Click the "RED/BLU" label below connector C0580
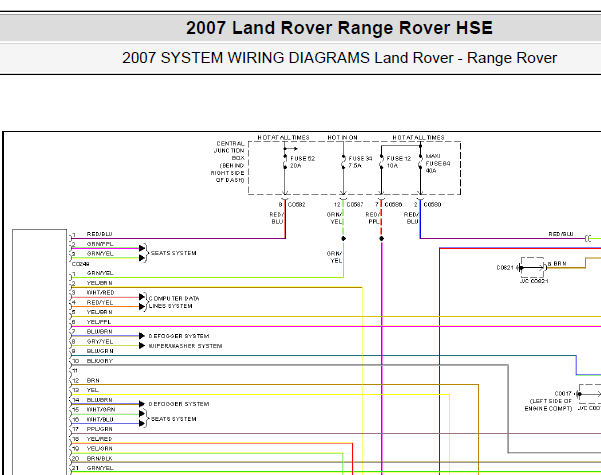Viewport: 601px width, 475px height. coord(411,218)
